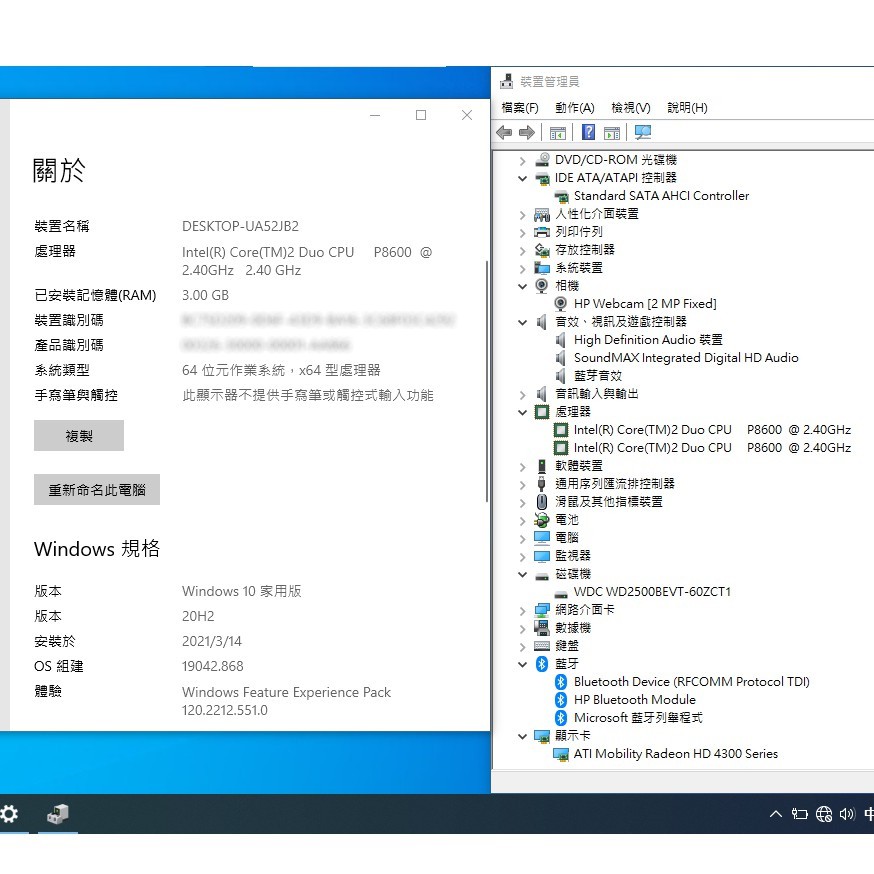Open the 檔案(F) menu
Image resolution: width=874 pixels, height=874 pixels.
[519, 107]
